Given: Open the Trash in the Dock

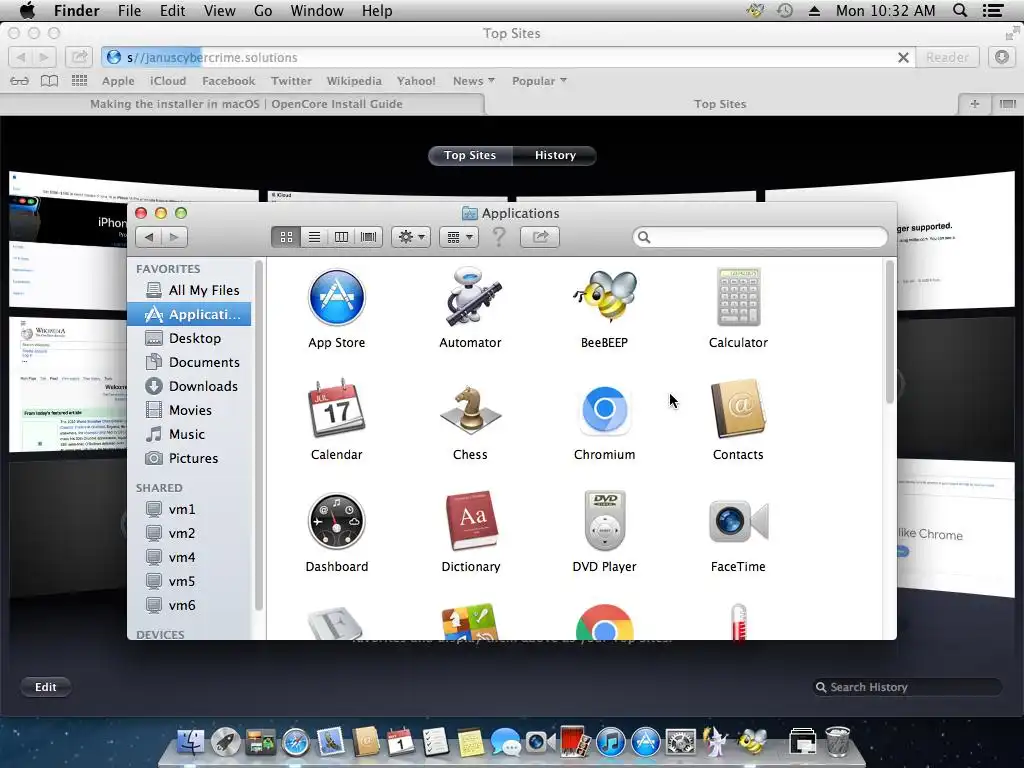Looking at the screenshot, I should coord(837,741).
